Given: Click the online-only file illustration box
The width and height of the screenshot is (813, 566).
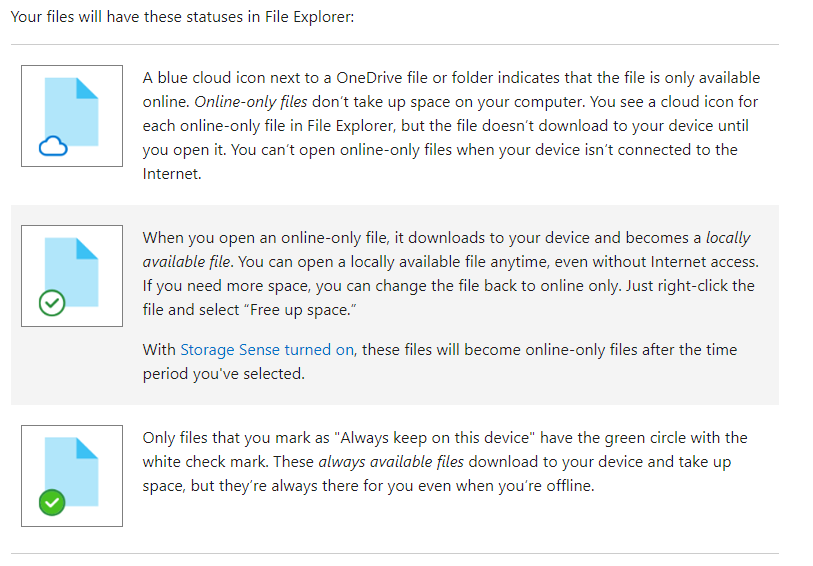Looking at the screenshot, I should (x=72, y=116).
